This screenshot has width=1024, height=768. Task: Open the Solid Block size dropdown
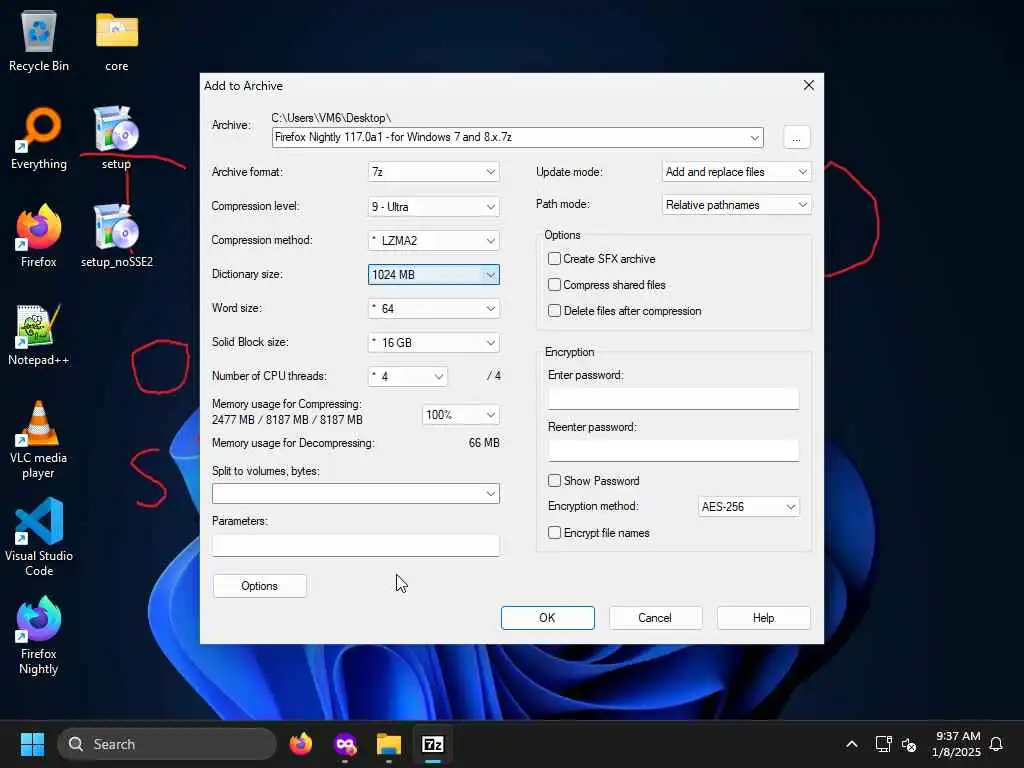pyautogui.click(x=434, y=342)
